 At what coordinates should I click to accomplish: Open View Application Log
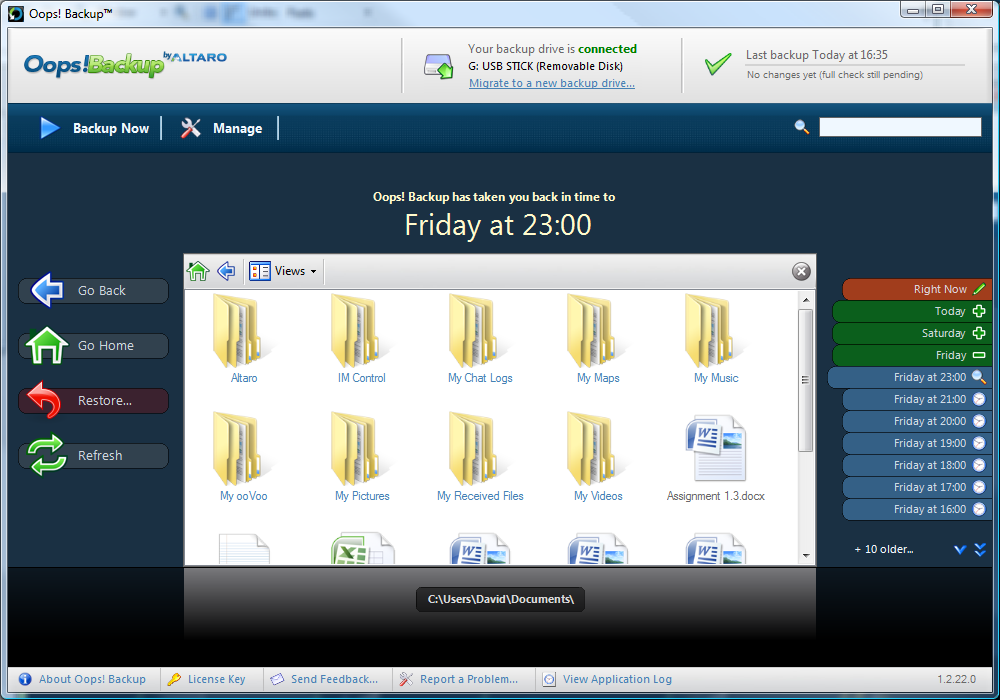click(x=607, y=679)
